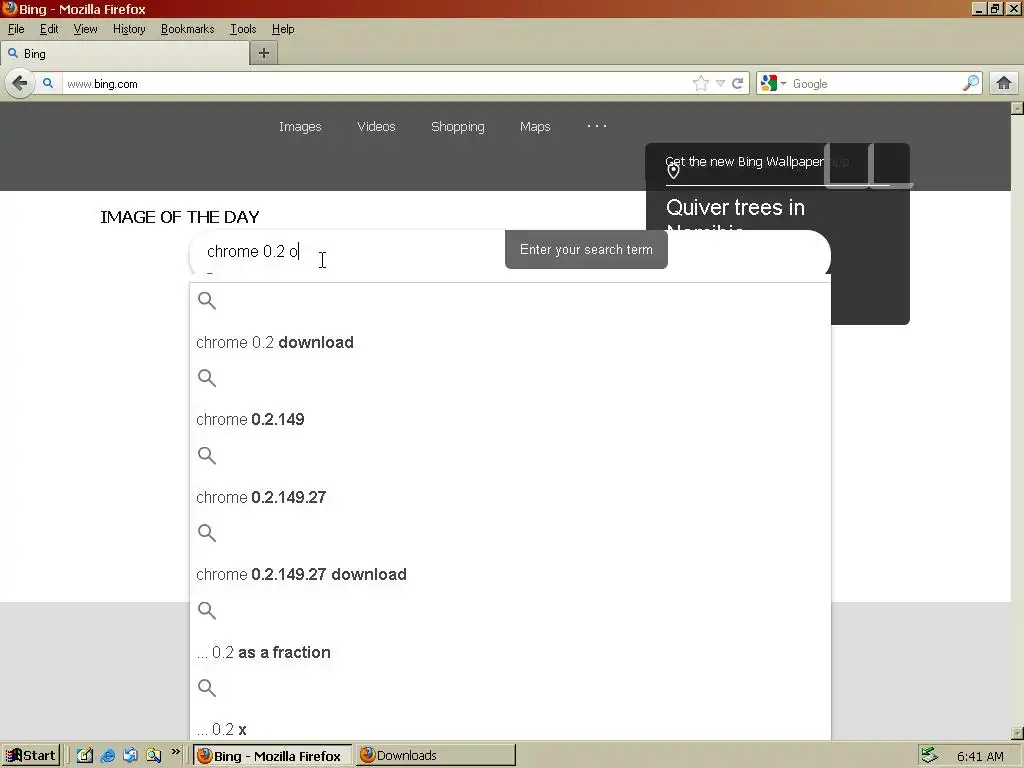Screen dimensions: 1024x768
Task: Launch Internet Explorer from quick launch
Action: [108, 756]
